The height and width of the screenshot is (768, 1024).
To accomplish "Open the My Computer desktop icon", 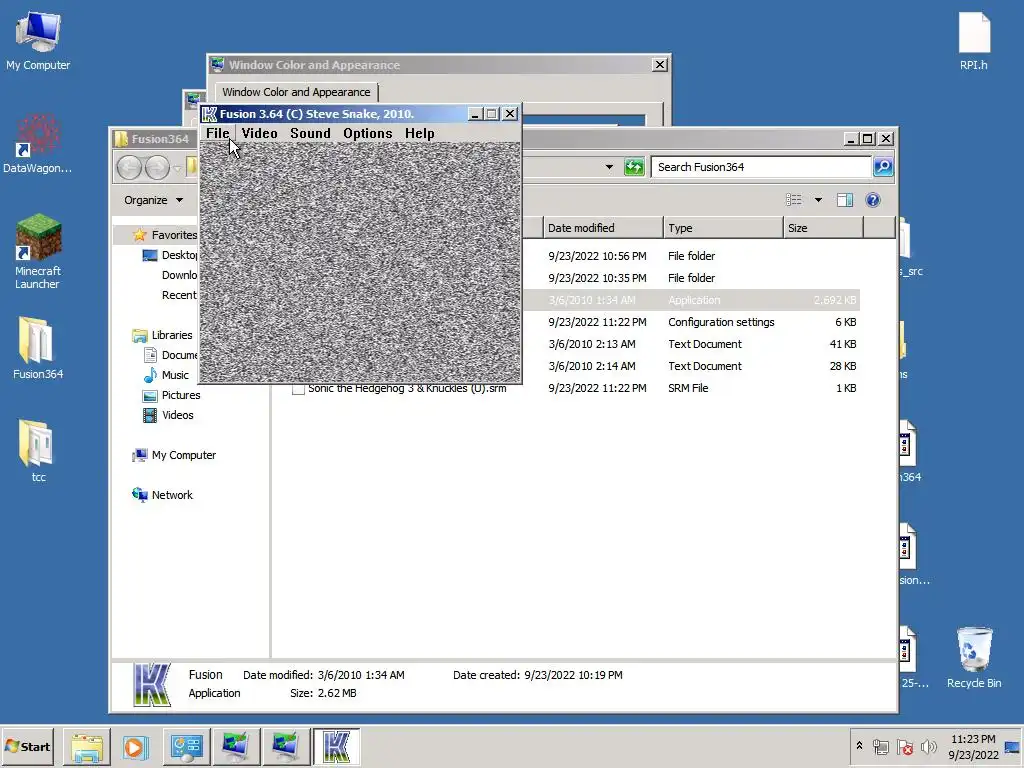I will [x=38, y=41].
